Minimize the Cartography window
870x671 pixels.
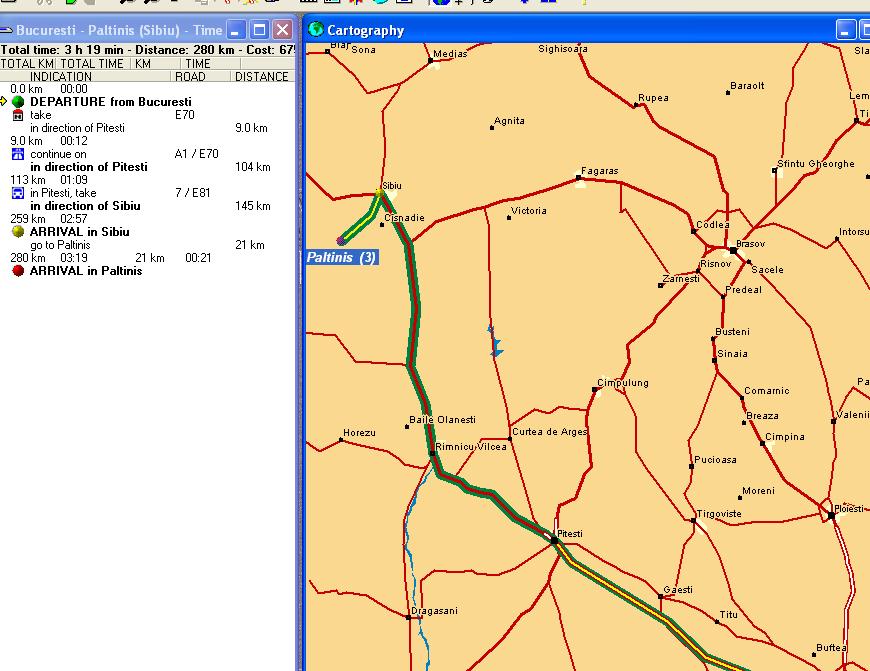click(846, 30)
